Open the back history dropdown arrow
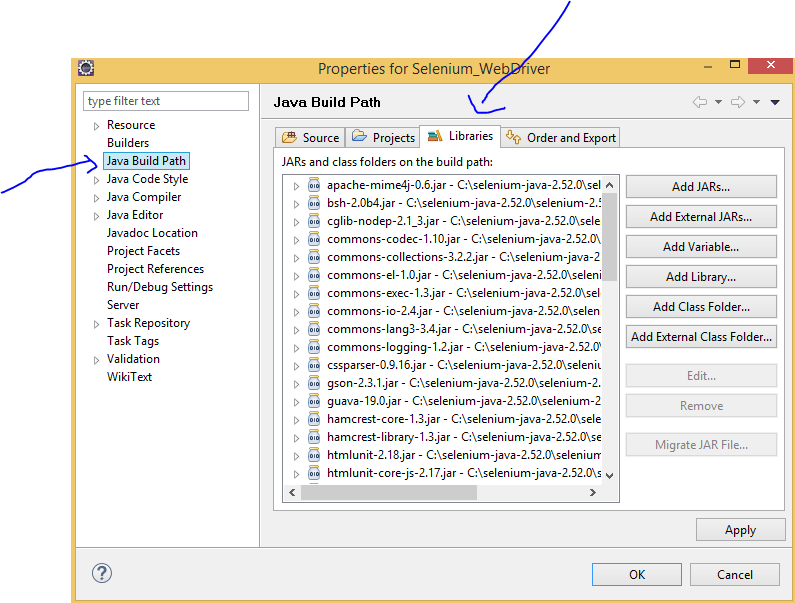795x603 pixels. tap(718, 102)
